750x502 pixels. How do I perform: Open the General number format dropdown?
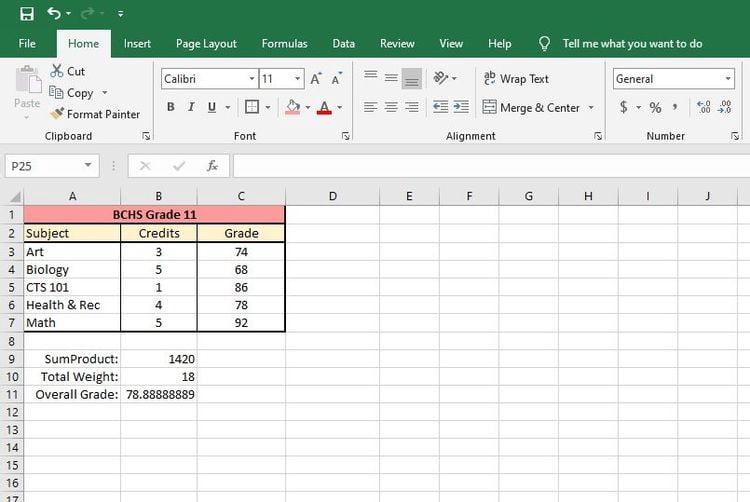(x=728, y=79)
